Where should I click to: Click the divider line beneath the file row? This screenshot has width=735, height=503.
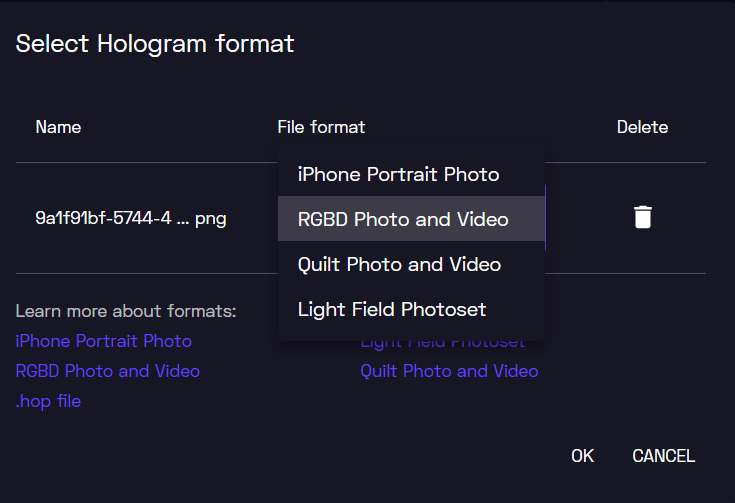click(x=360, y=273)
